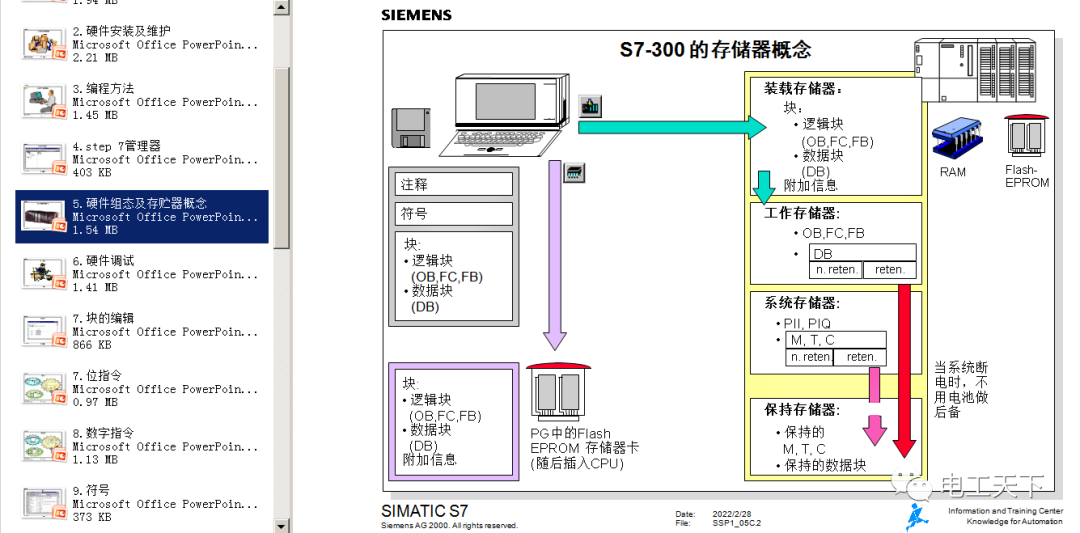1080x533 pixels.
Task: Click the 注释 box in slide
Action: point(454,185)
